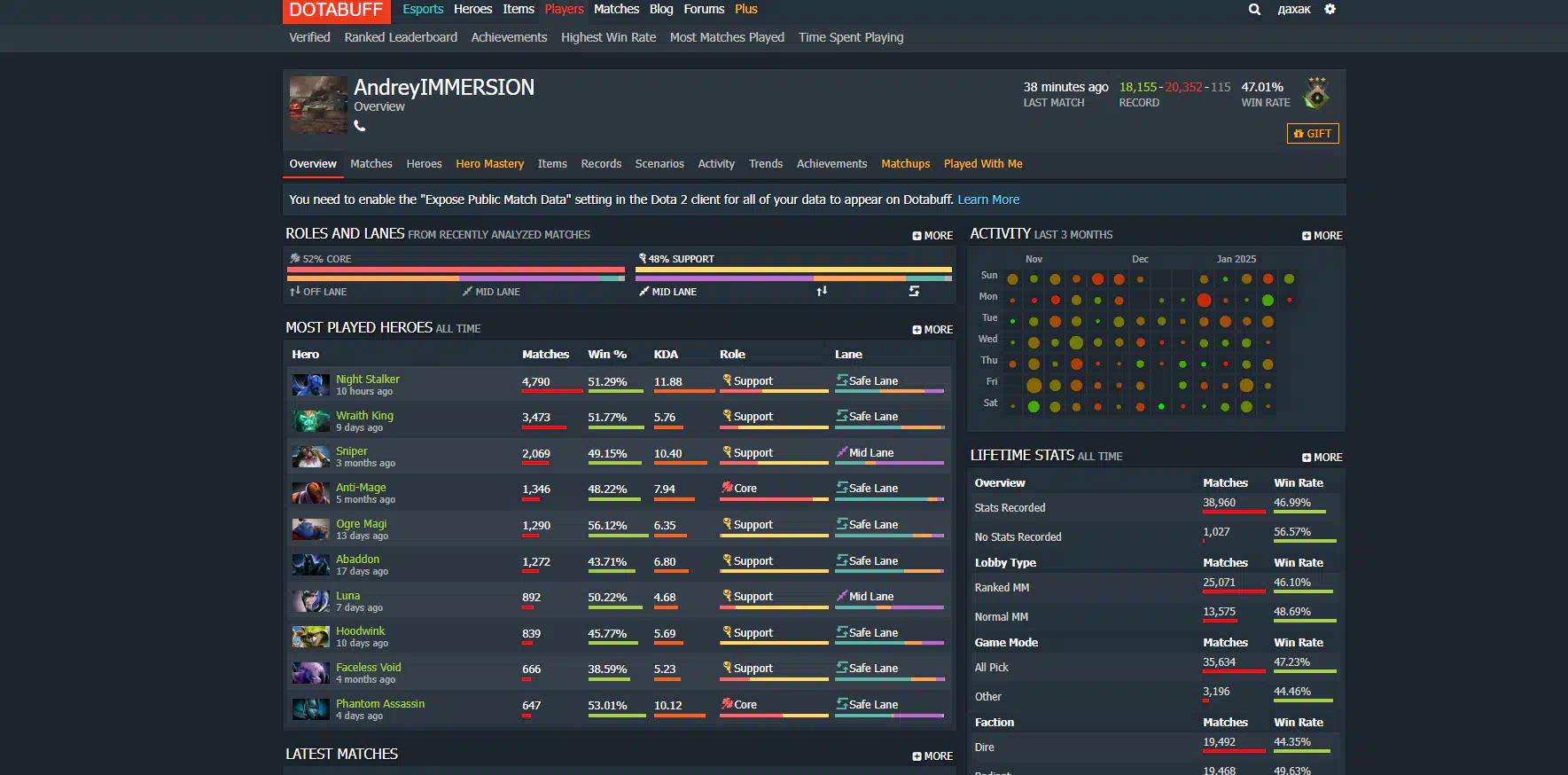The height and width of the screenshot is (775, 1568).
Task: Open the Verified players sub-navigation link
Action: (x=309, y=37)
